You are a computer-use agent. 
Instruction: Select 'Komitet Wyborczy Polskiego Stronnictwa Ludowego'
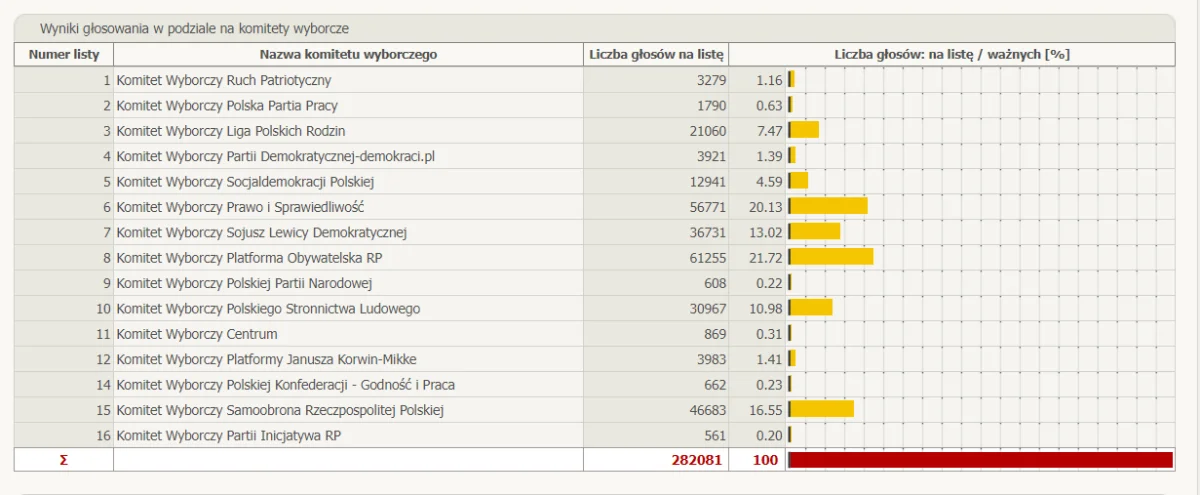tap(268, 309)
